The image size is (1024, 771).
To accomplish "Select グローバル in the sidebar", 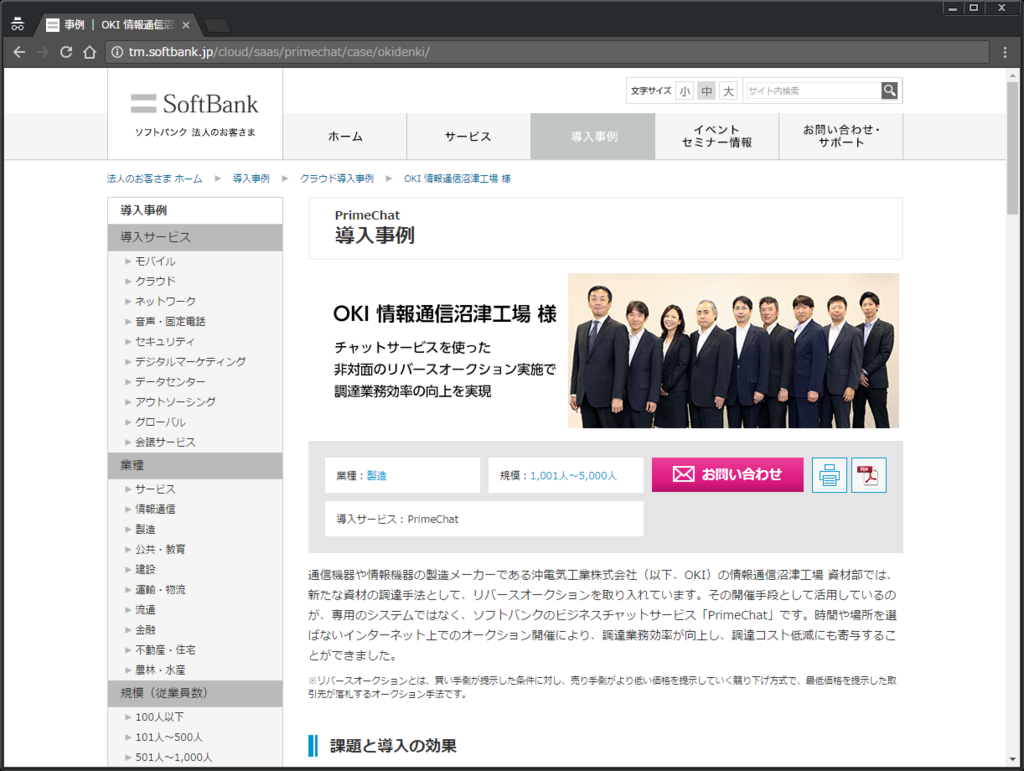I will (x=161, y=422).
